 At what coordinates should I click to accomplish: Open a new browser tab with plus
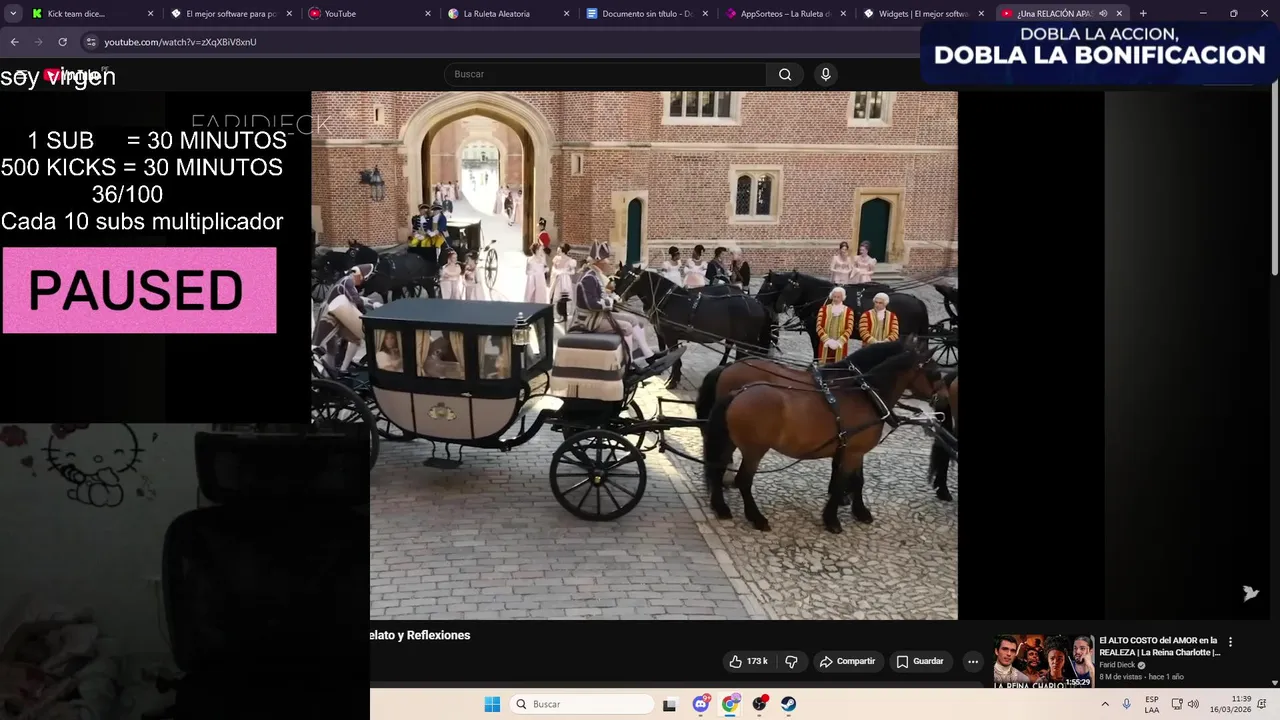tap(1143, 13)
